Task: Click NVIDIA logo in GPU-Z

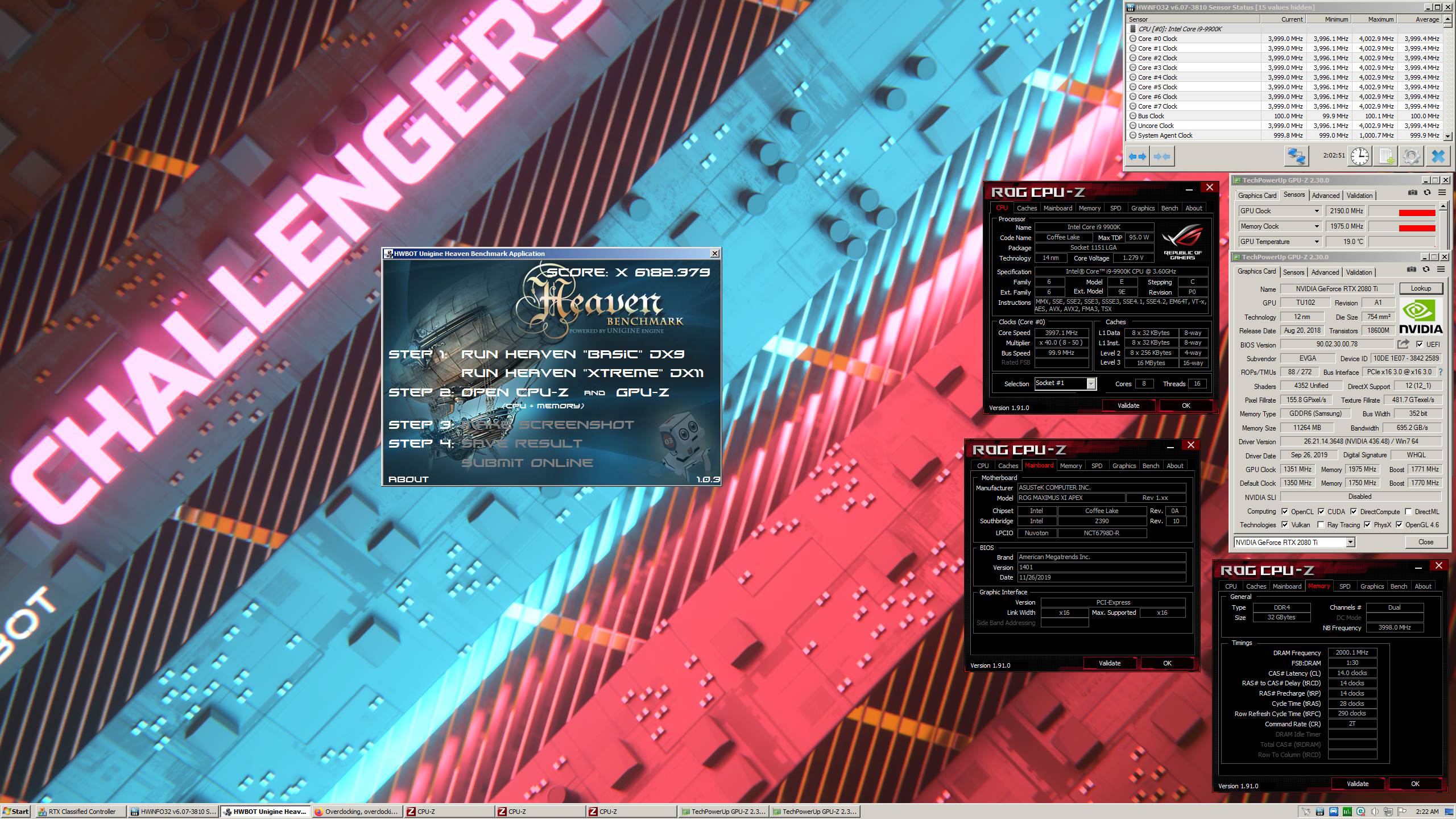Action: (x=1420, y=317)
